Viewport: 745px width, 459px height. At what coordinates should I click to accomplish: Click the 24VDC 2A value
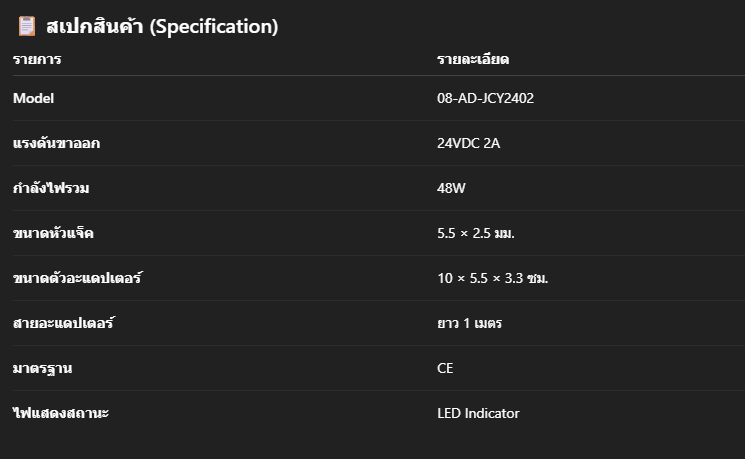[468, 143]
